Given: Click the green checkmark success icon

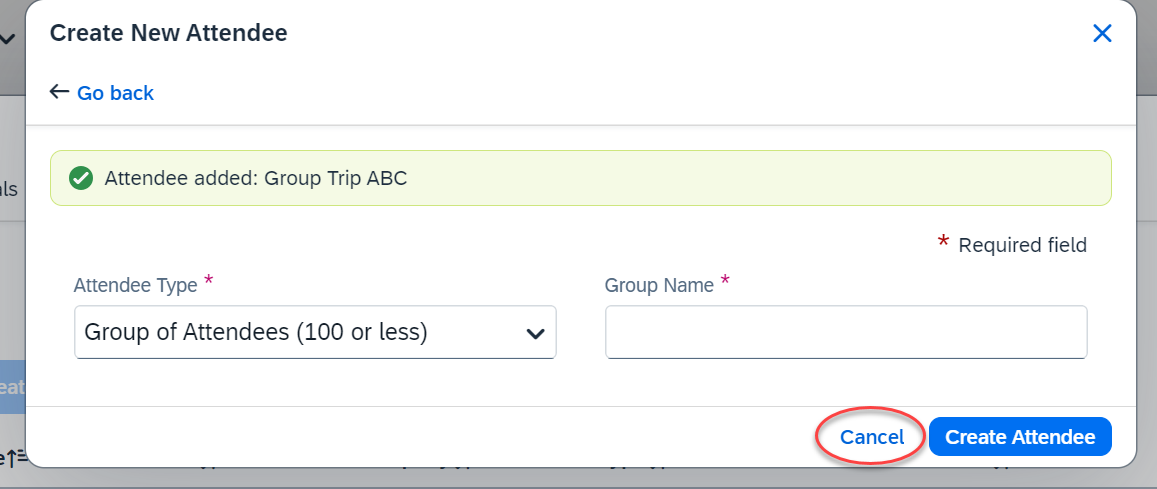Looking at the screenshot, I should pos(80,178).
